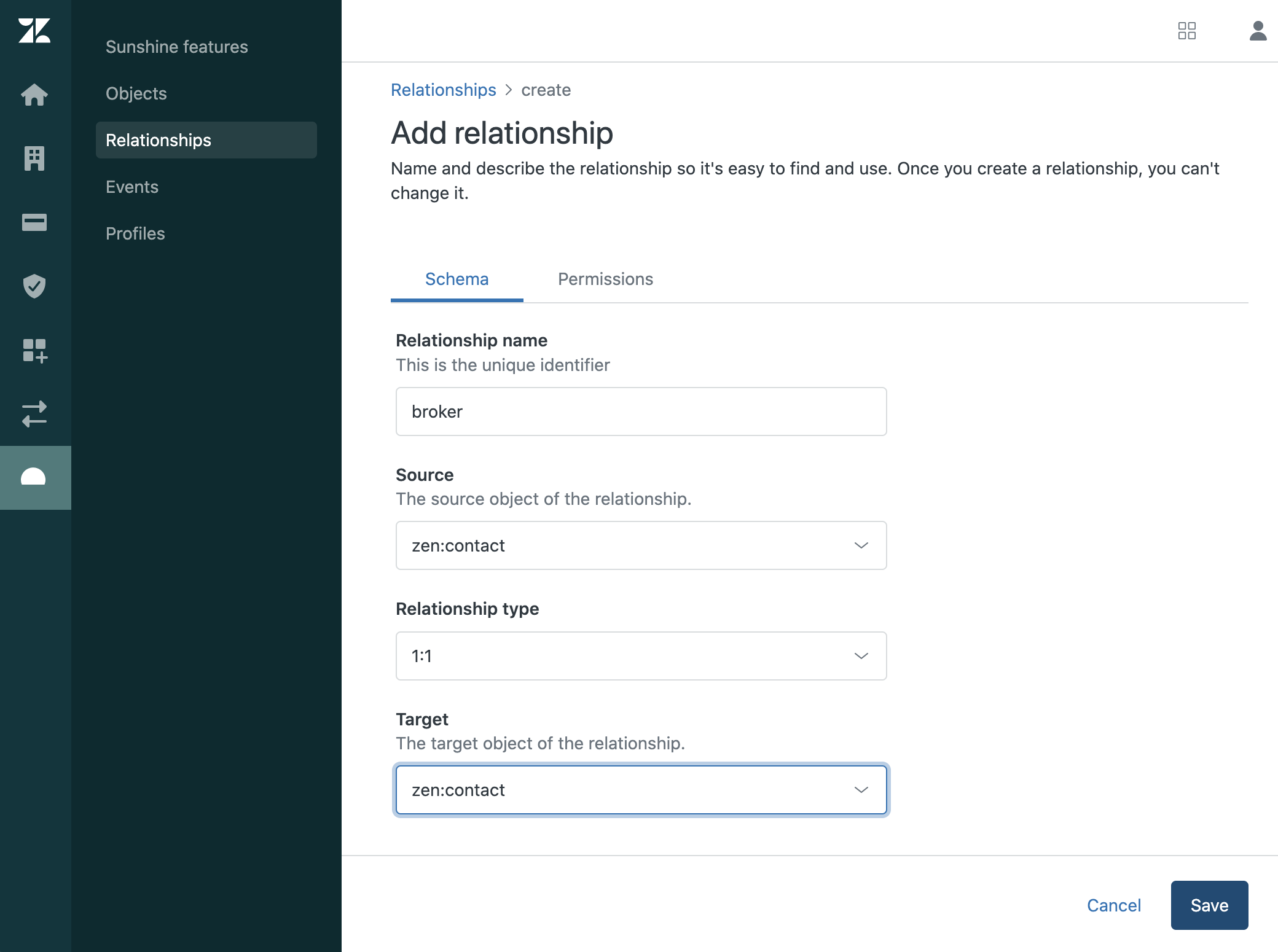
Task: Select the dashboard grid icon
Action: (1187, 29)
